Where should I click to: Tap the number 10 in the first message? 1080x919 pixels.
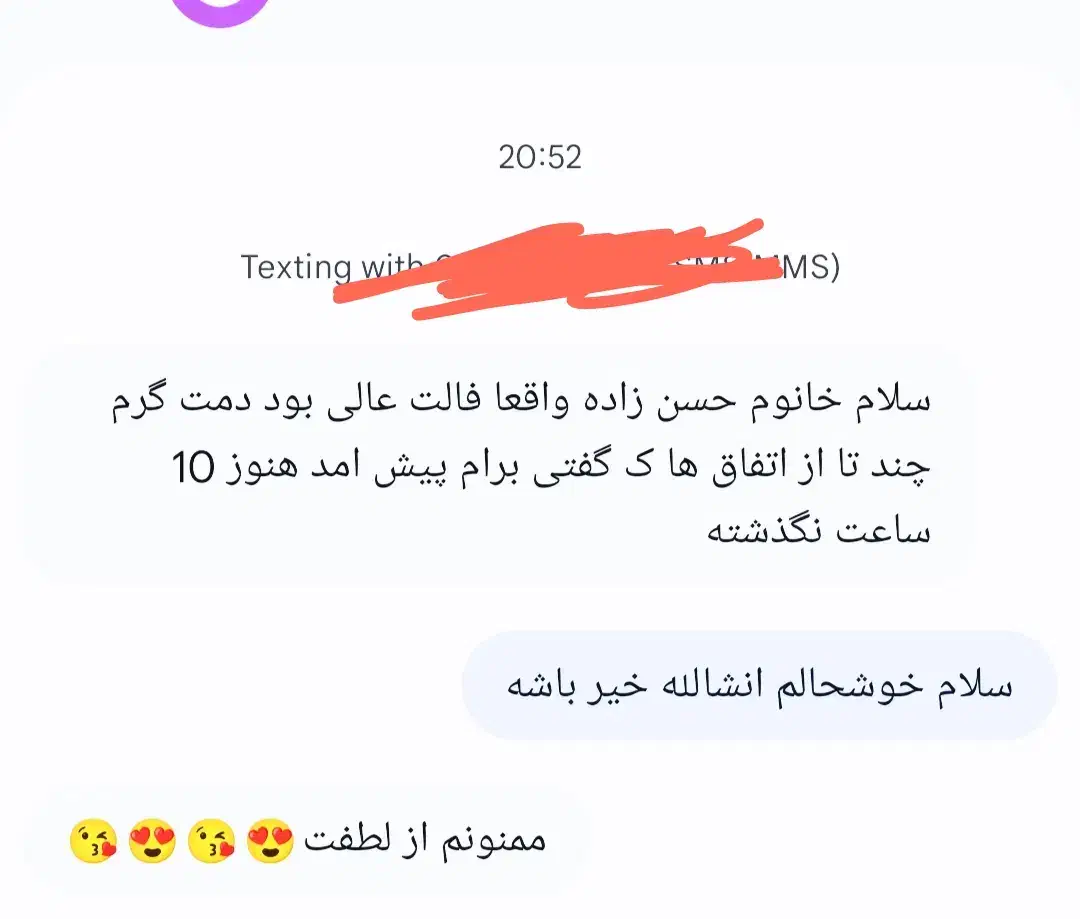(x=193, y=468)
